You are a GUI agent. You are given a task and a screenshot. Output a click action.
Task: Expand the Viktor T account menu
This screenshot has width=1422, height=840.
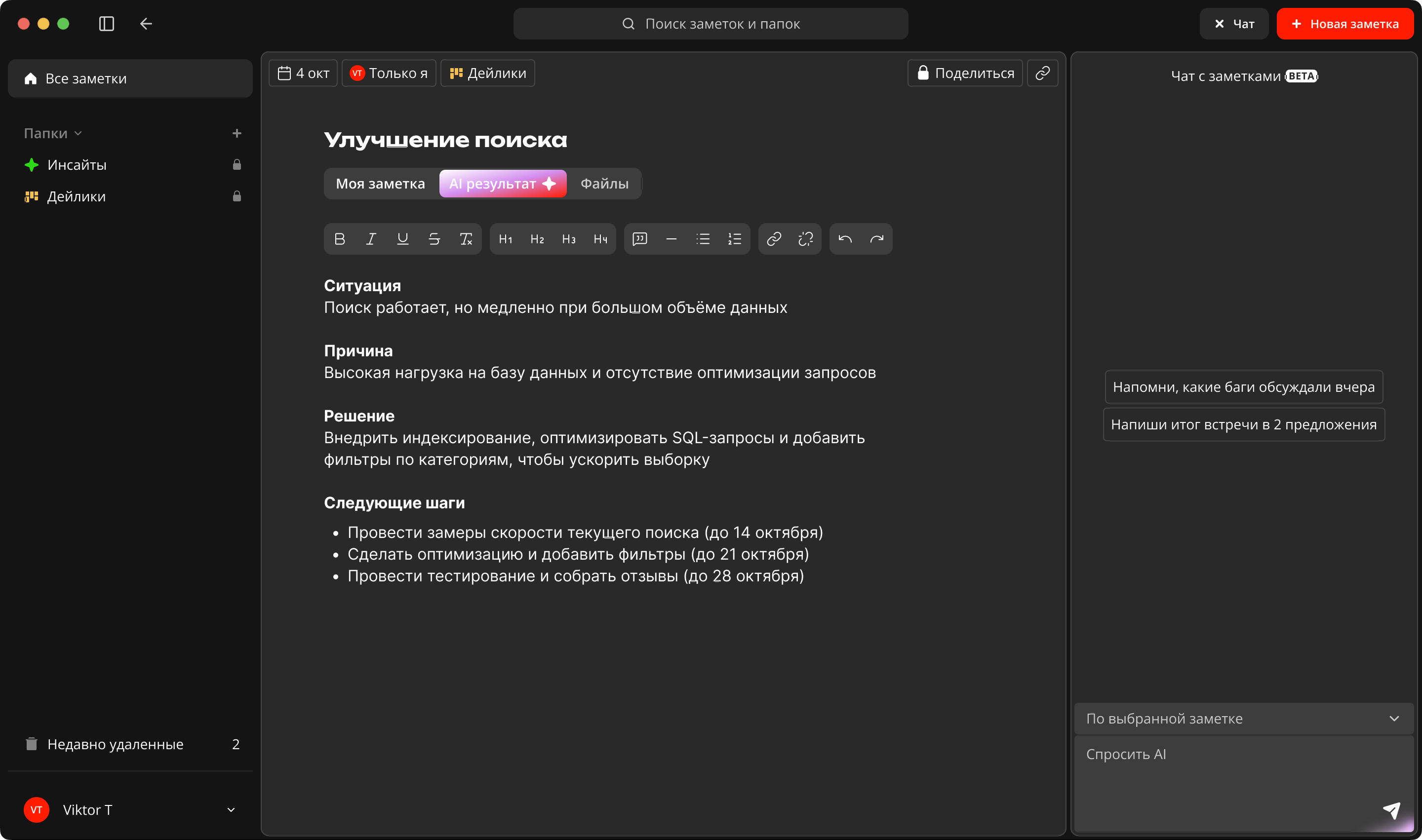pyautogui.click(x=231, y=809)
